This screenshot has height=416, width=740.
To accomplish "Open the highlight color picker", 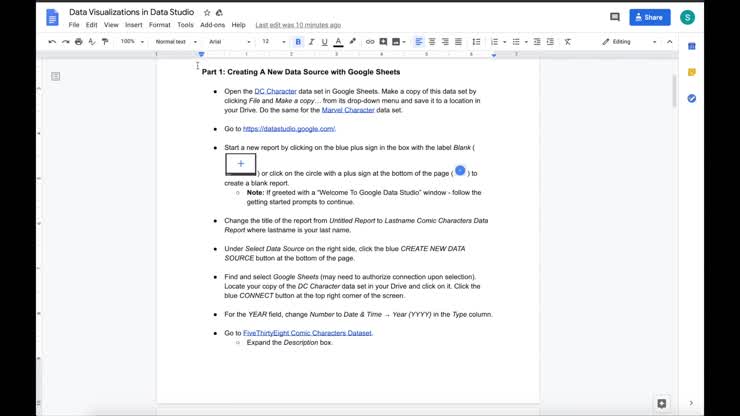I will (x=352, y=42).
